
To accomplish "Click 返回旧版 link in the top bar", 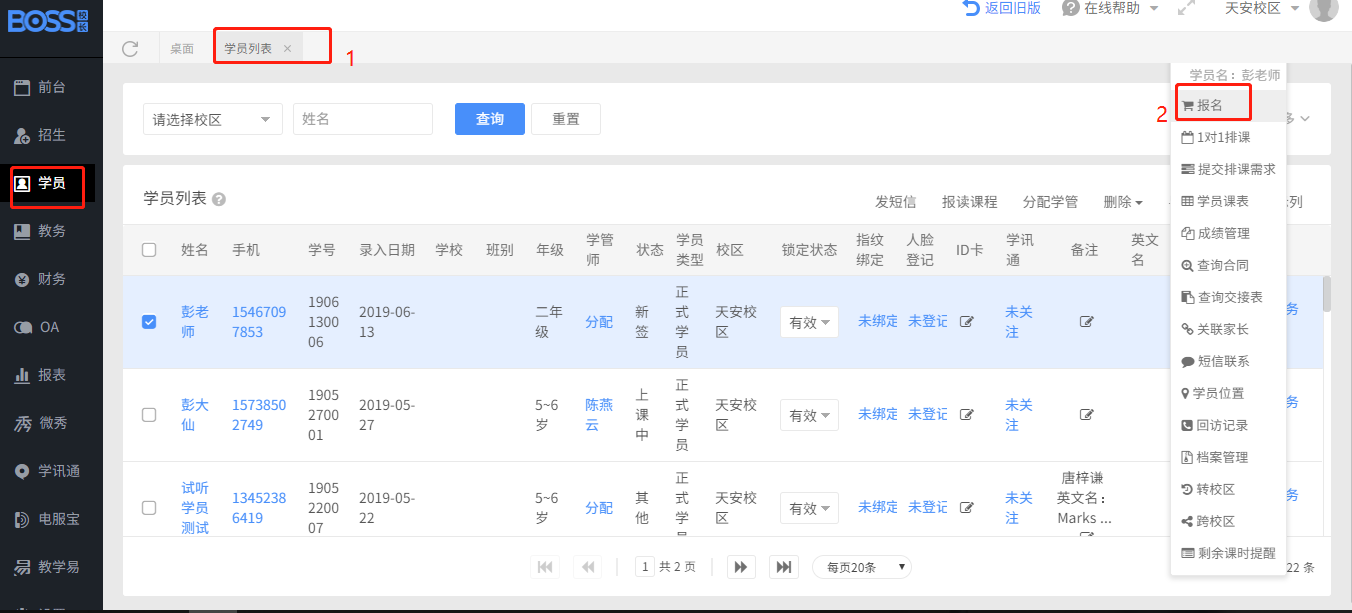I will tap(1002, 8).
